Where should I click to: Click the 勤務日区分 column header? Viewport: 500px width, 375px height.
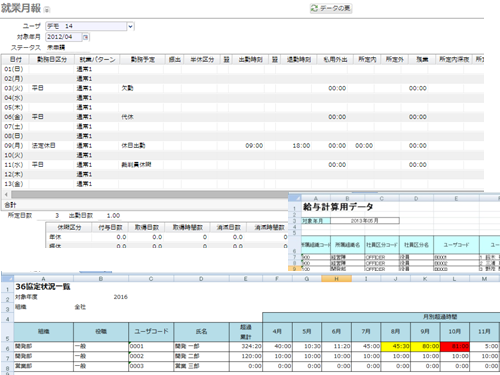point(52,60)
